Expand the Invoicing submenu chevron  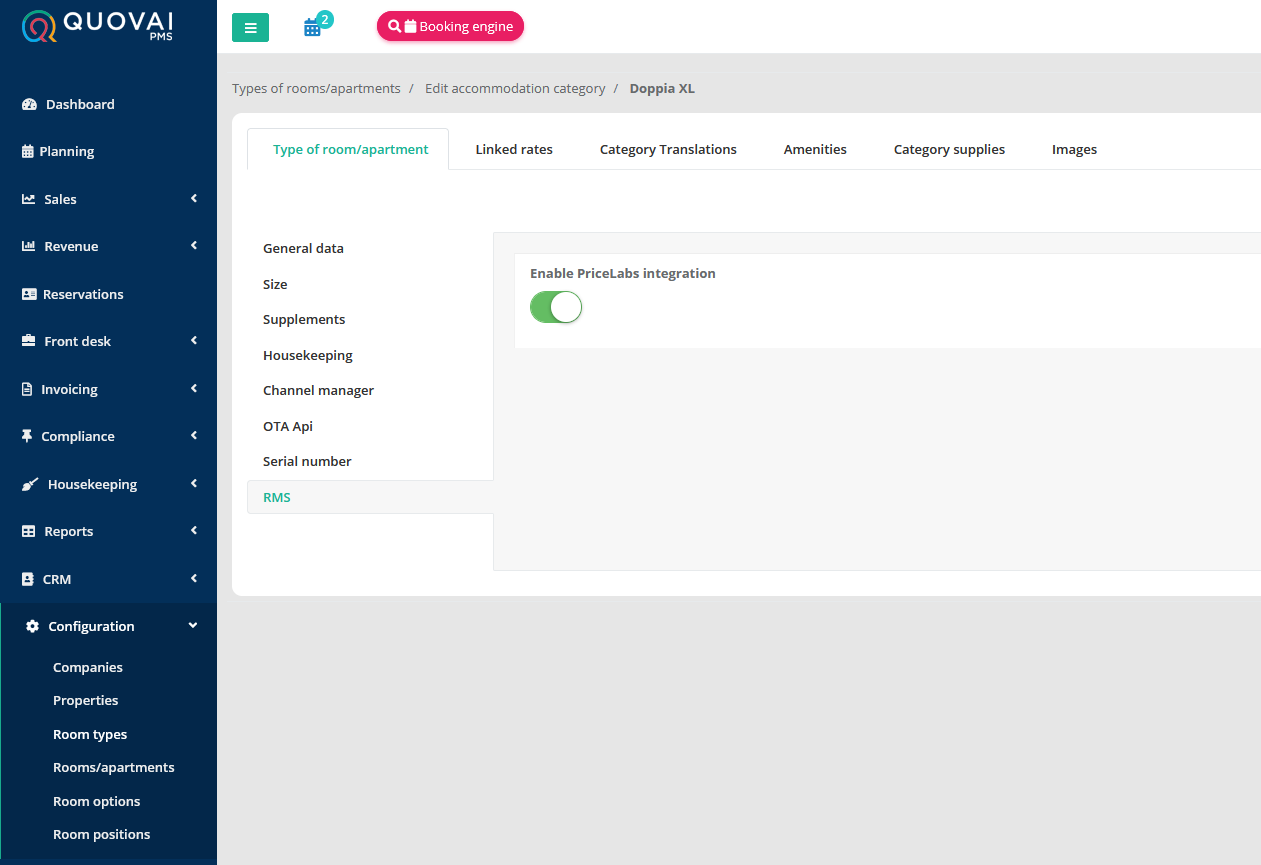coord(194,389)
